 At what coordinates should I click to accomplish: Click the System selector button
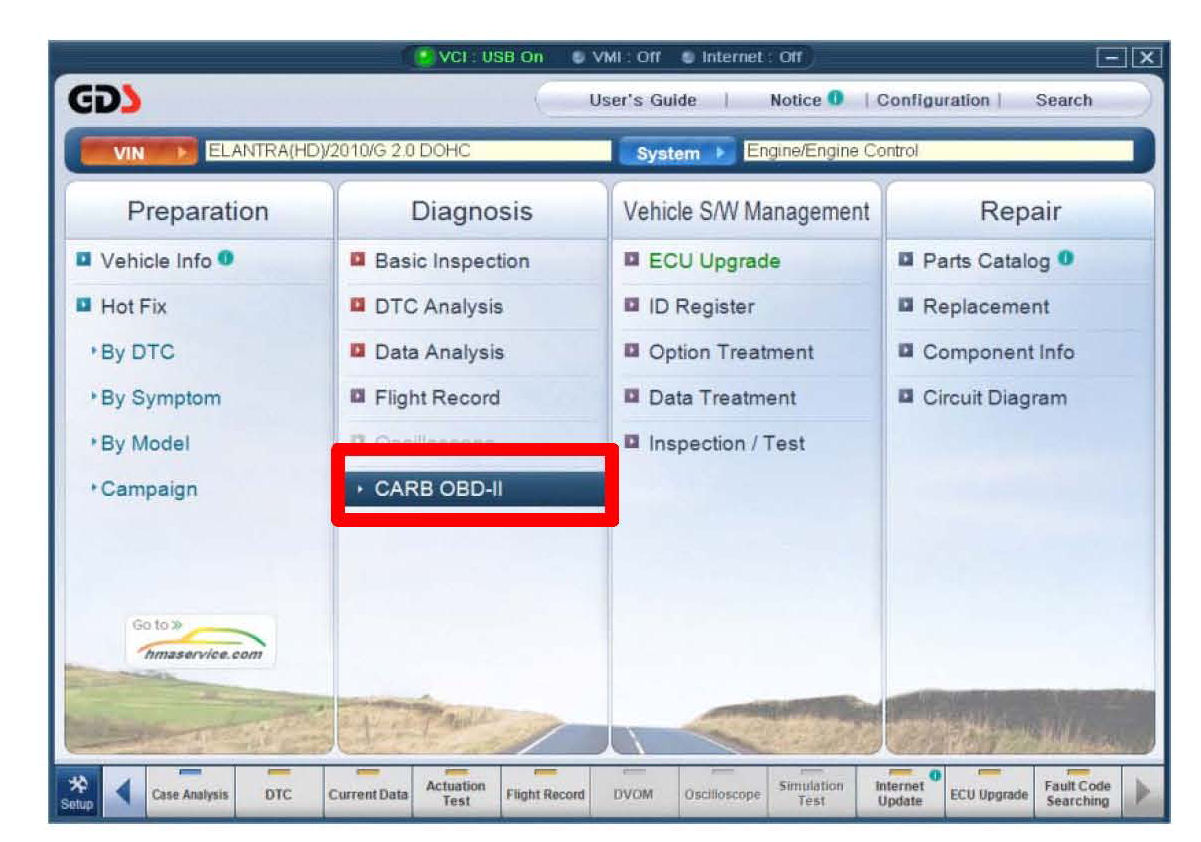(x=678, y=153)
